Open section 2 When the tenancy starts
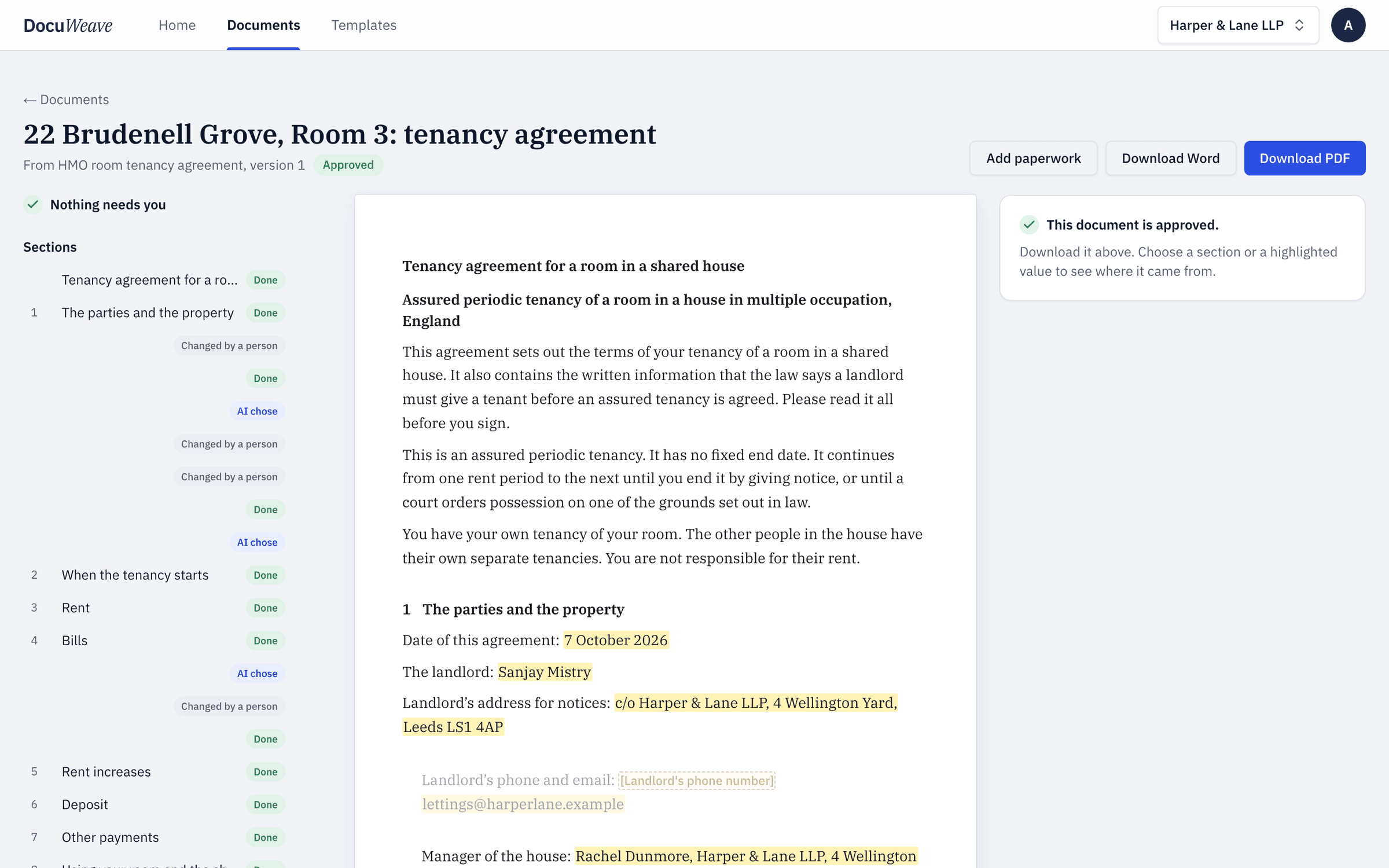 coord(155,575)
